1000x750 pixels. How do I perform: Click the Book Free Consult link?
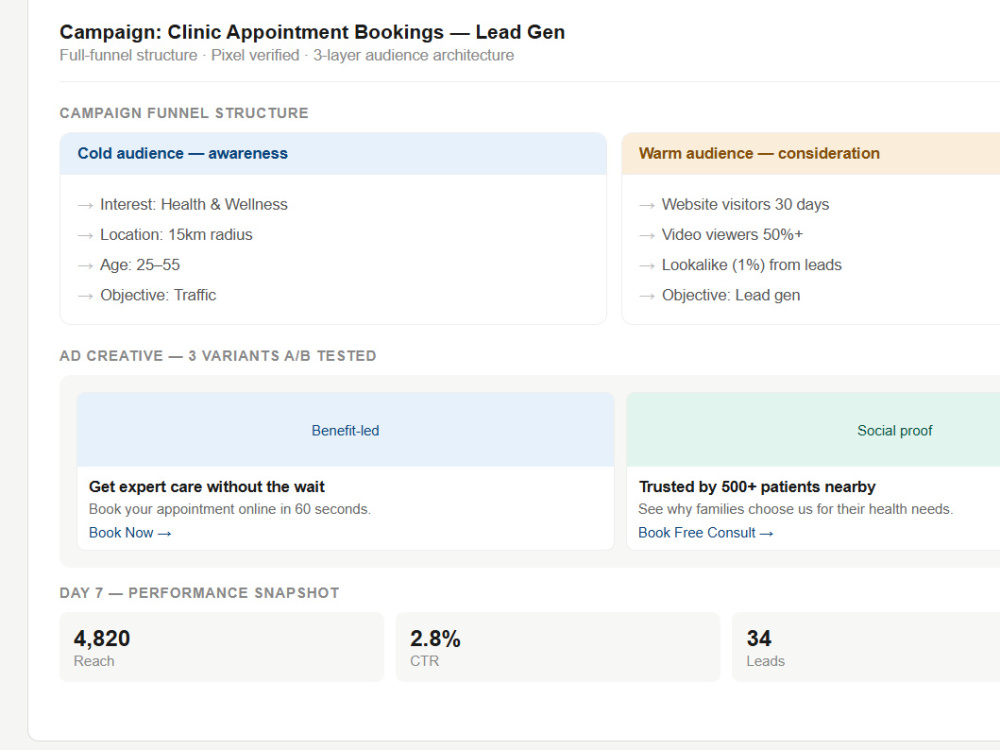pyautogui.click(x=705, y=533)
